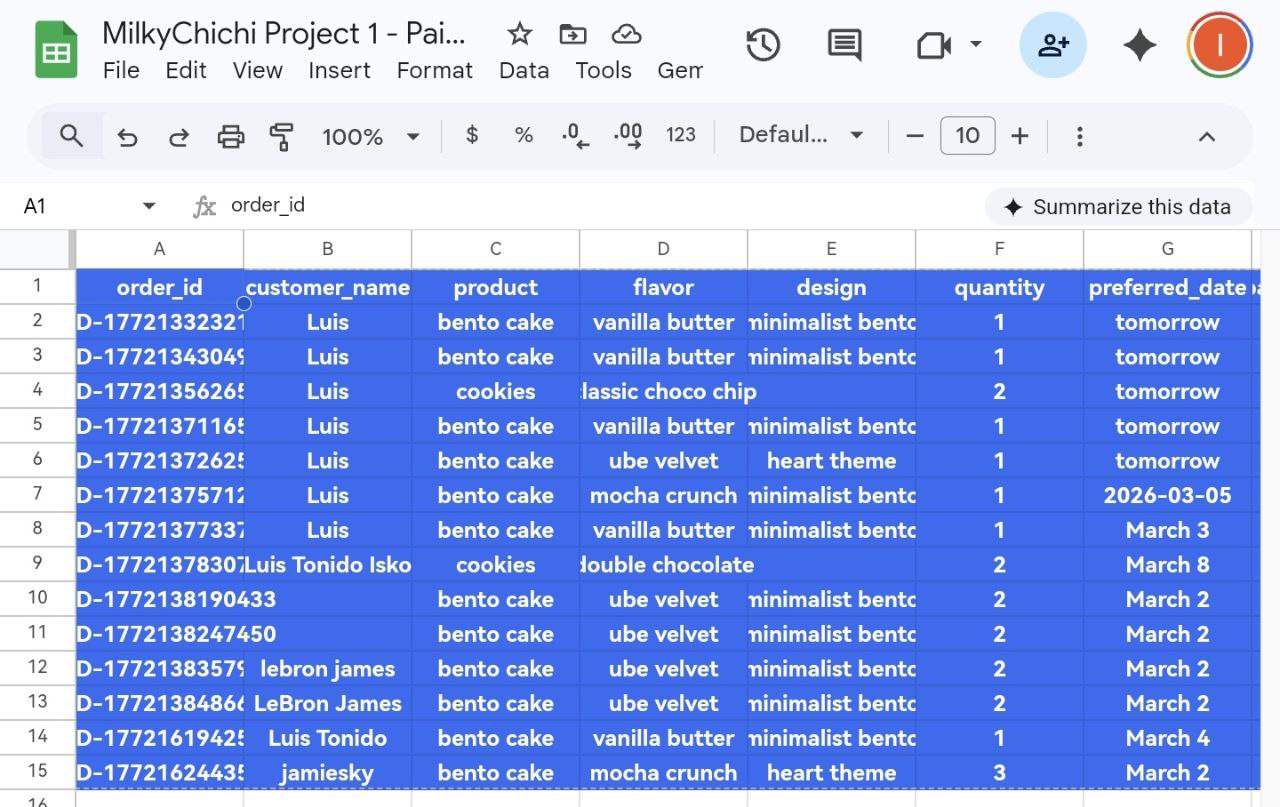Open the Format menu
This screenshot has width=1280, height=807.
(434, 71)
